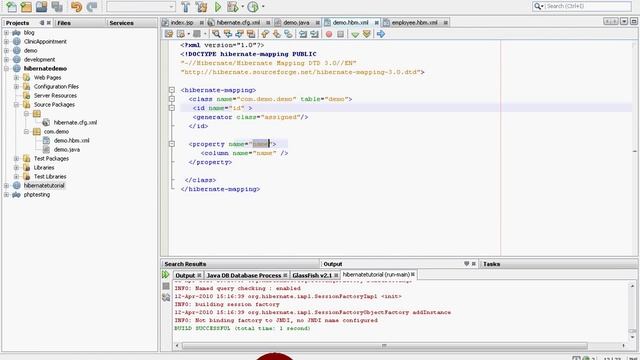Open the Profile Main Project dropdown arrow
The width and height of the screenshot is (640, 360).
[x=263, y=7]
